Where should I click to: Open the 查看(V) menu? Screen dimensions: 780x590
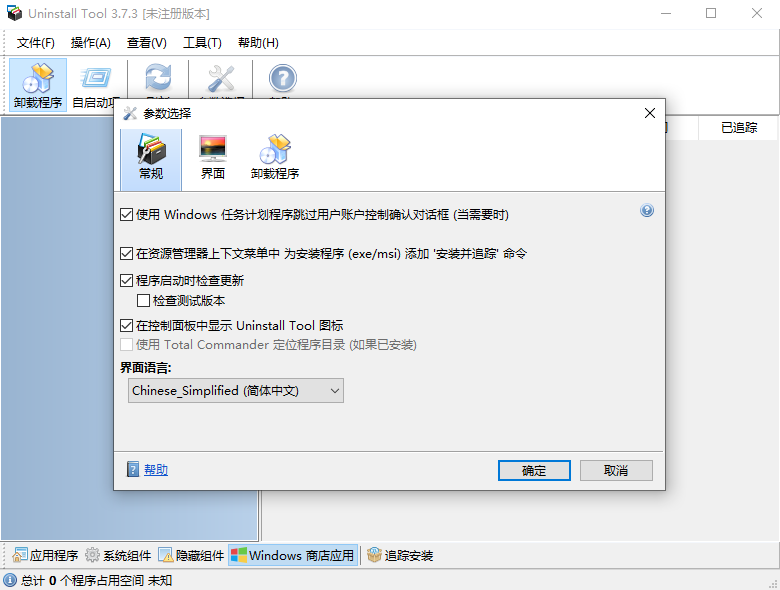point(146,43)
